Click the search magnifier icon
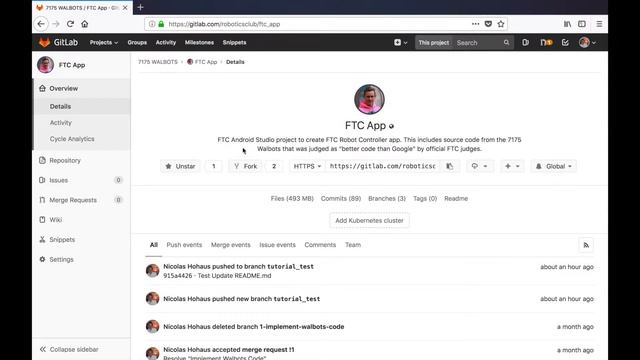The image size is (640, 360). pos(506,42)
